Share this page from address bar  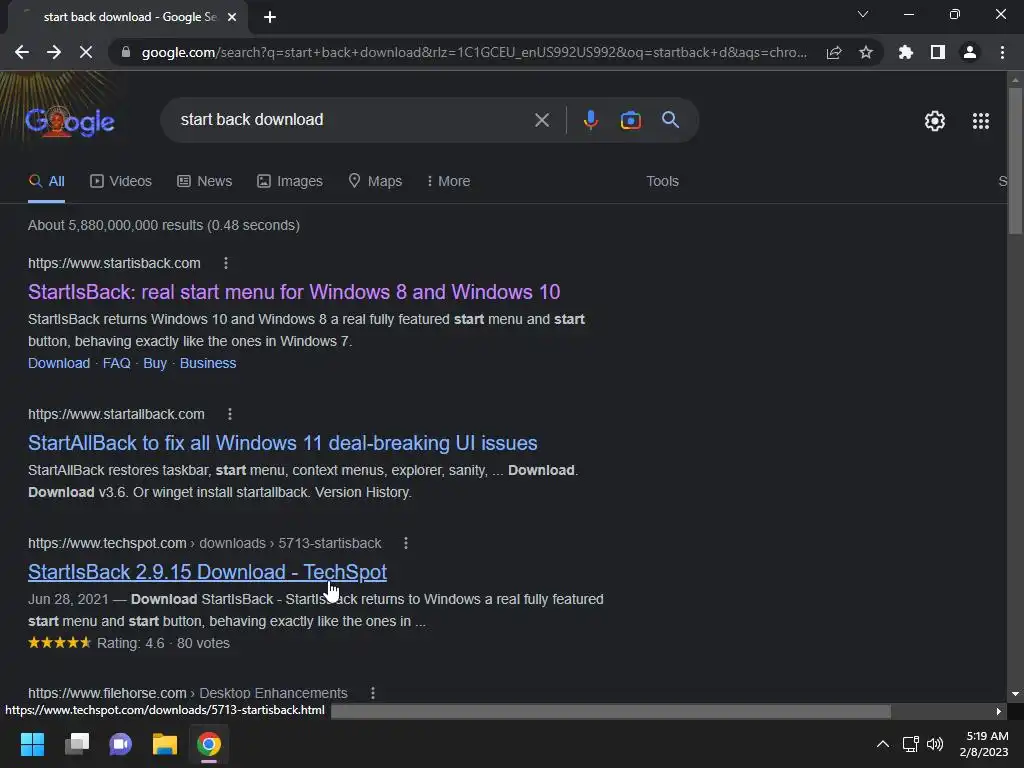[834, 53]
